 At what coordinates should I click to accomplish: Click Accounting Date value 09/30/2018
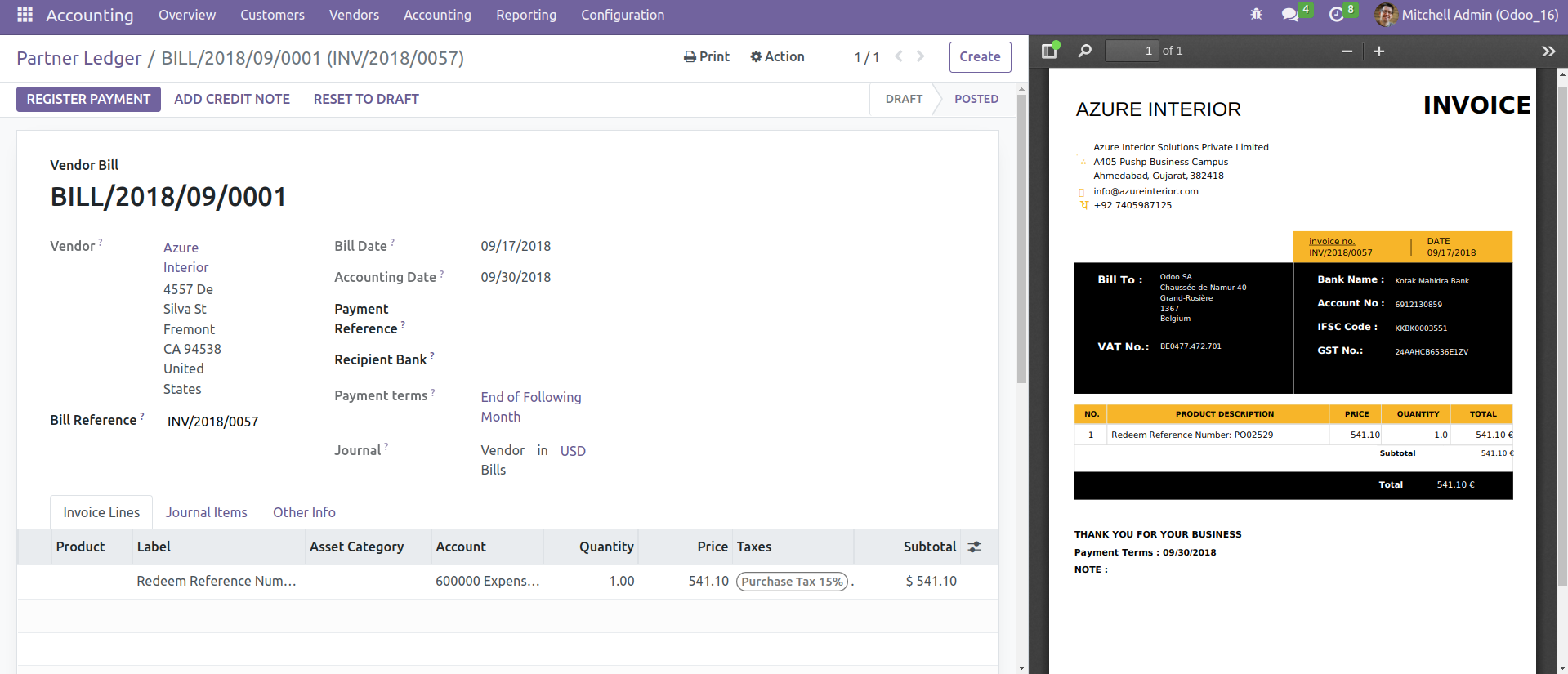[x=516, y=278]
